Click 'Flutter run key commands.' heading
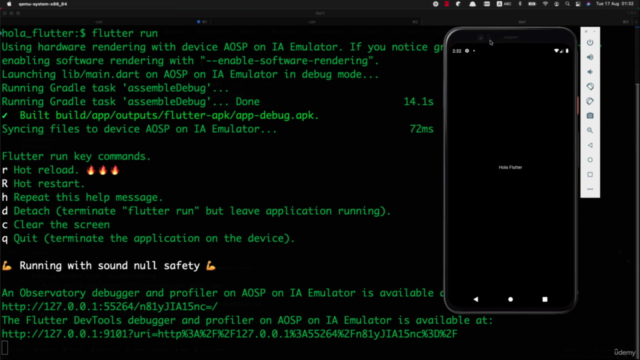640x360 pixels. click(x=76, y=156)
